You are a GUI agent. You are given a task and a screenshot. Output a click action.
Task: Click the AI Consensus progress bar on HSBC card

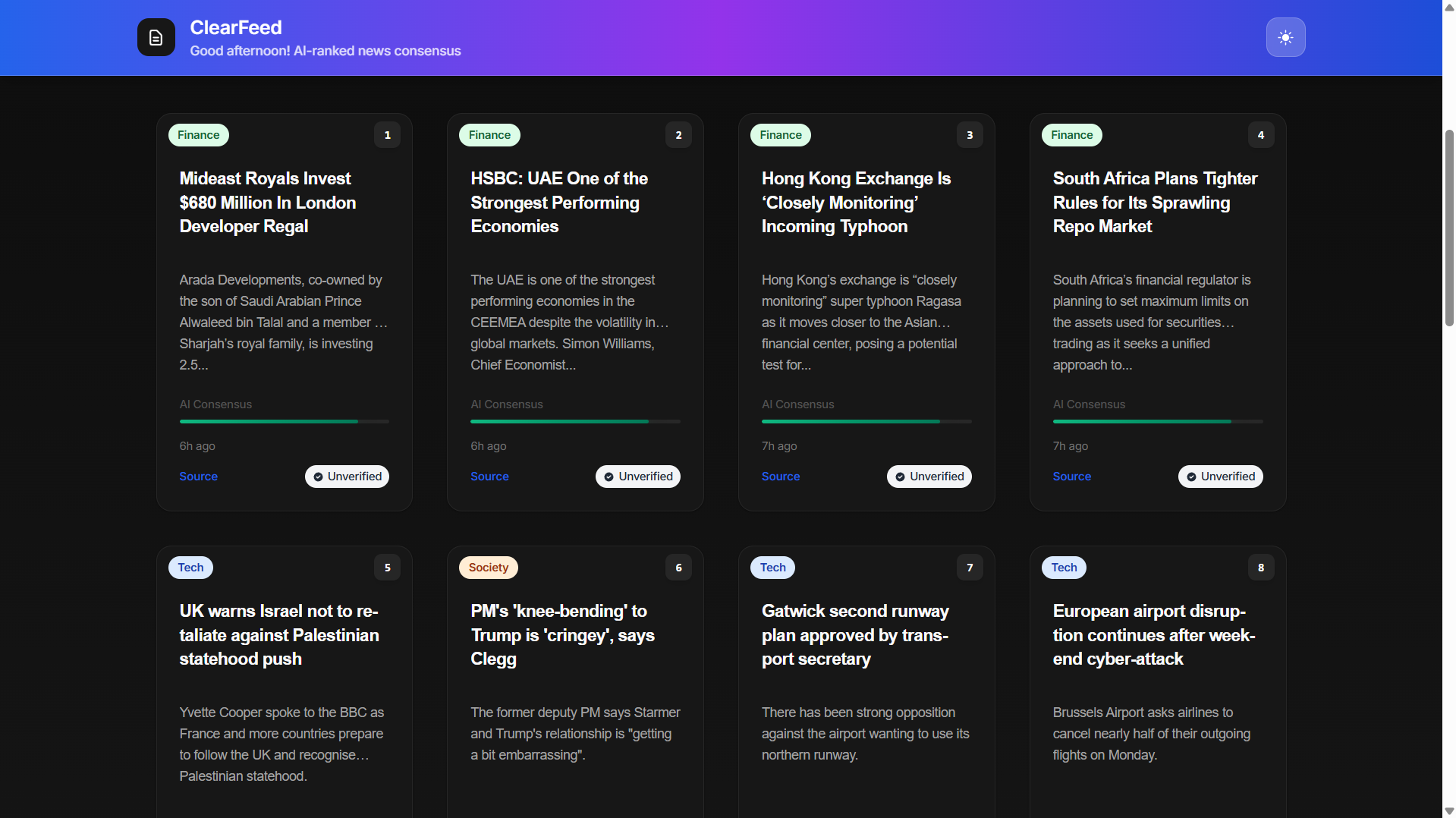click(574, 421)
